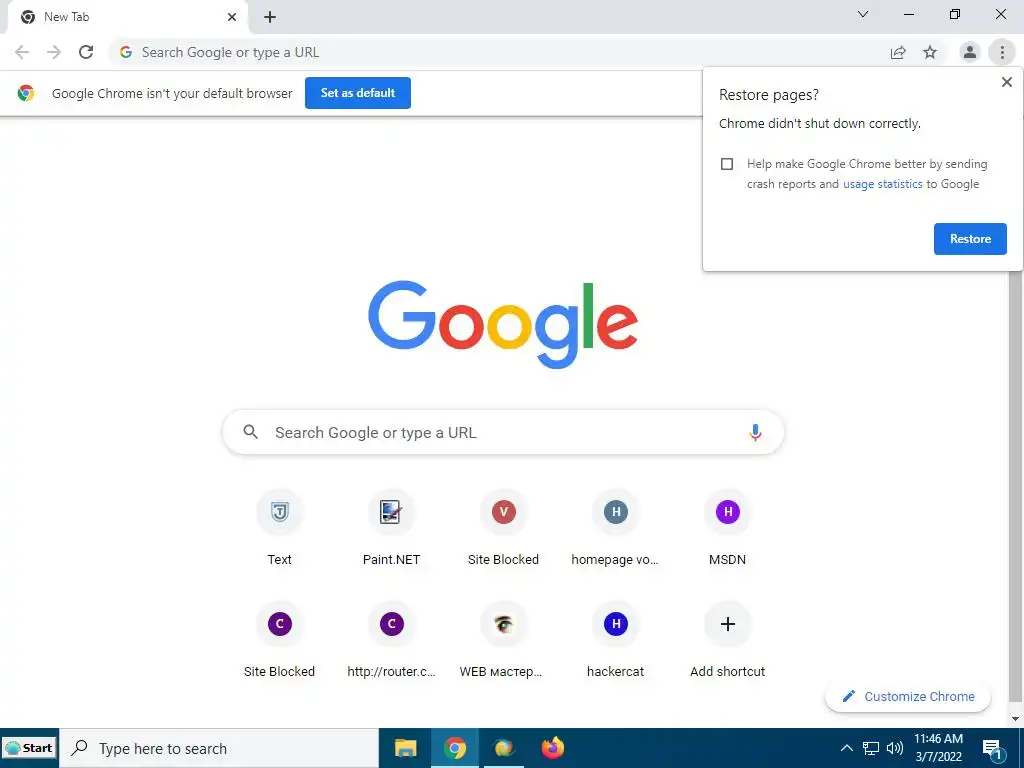Enable sending crash reports checkbox
1024x768 pixels.
[727, 164]
